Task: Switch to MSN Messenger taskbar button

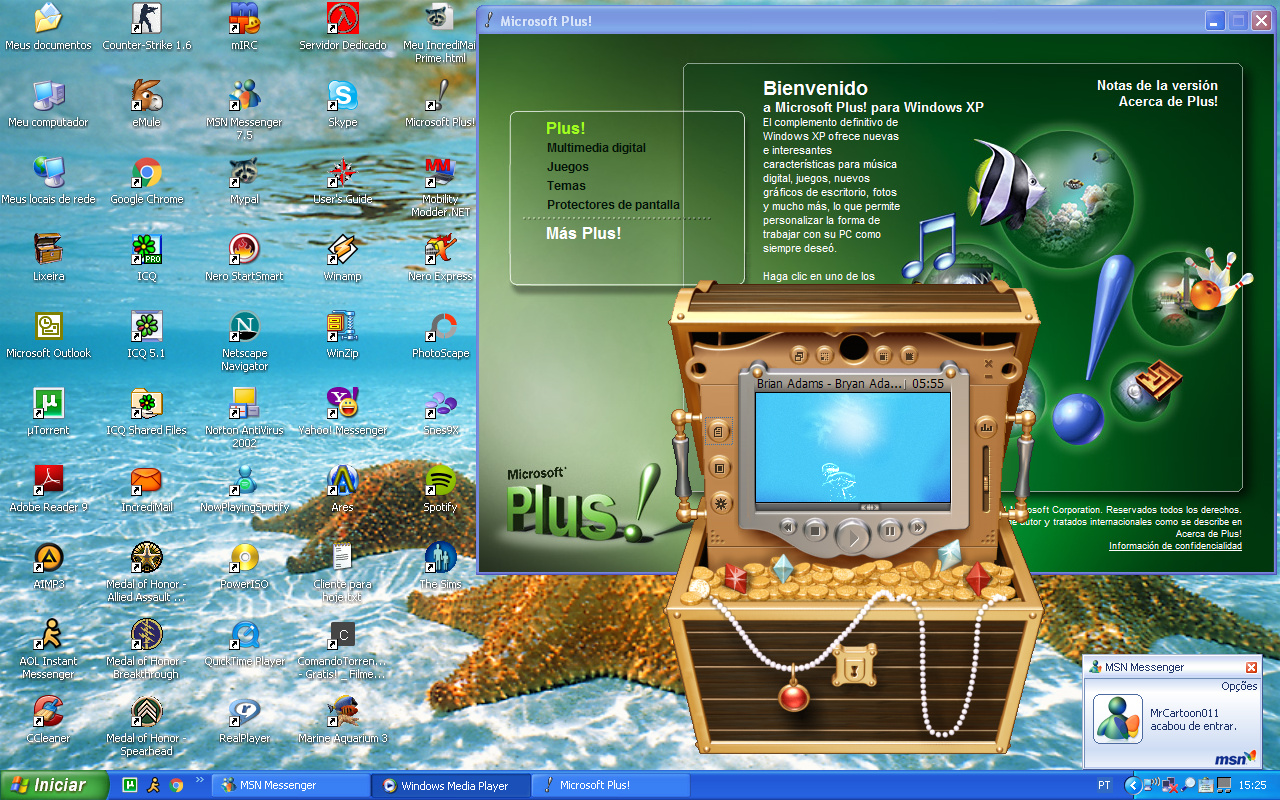Action: pos(291,786)
